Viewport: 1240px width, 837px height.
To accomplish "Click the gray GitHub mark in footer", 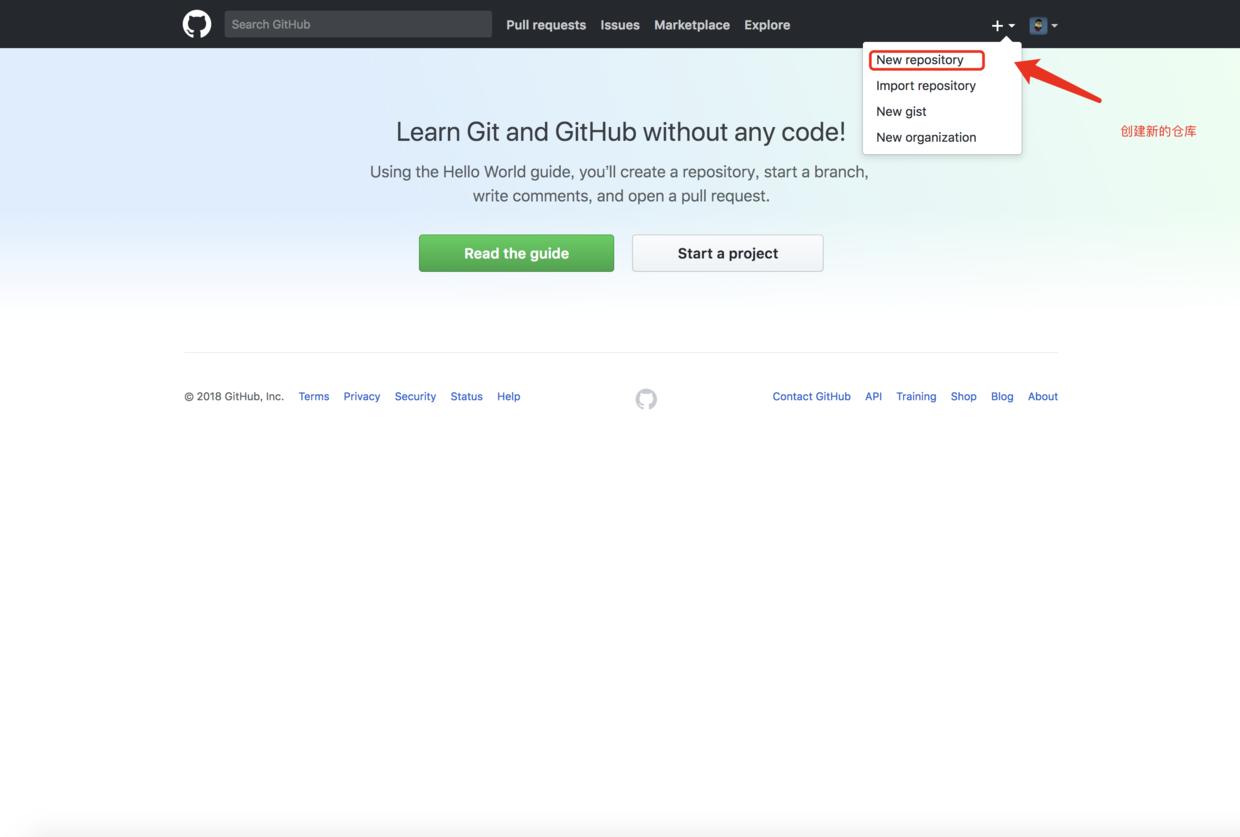I will tap(646, 399).
